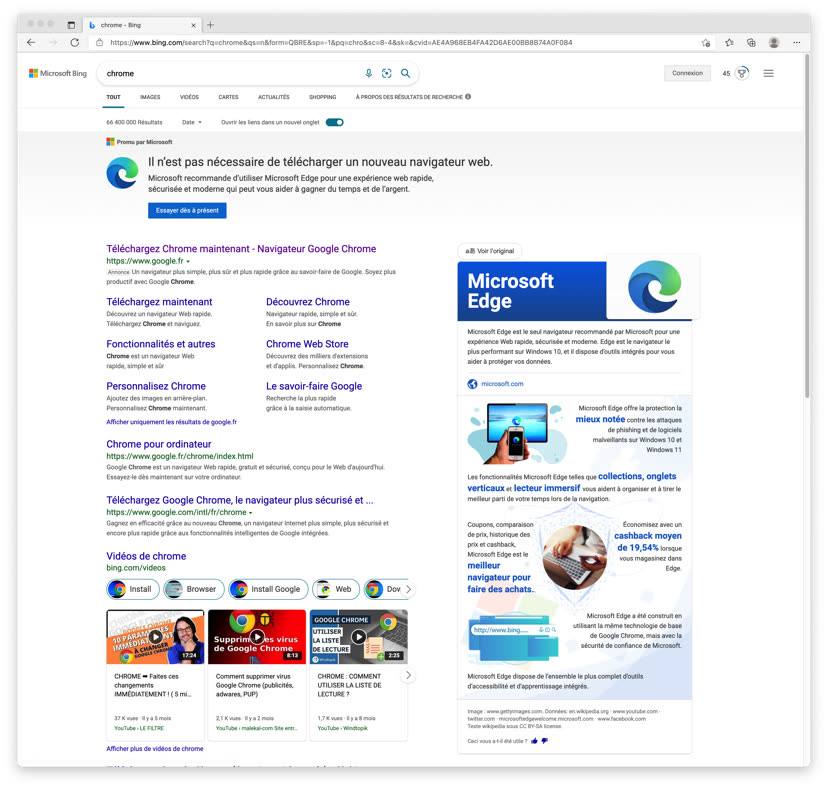Open the 'Personnalisez Chrome' link
This screenshot has height=788, width=828.
click(x=156, y=386)
